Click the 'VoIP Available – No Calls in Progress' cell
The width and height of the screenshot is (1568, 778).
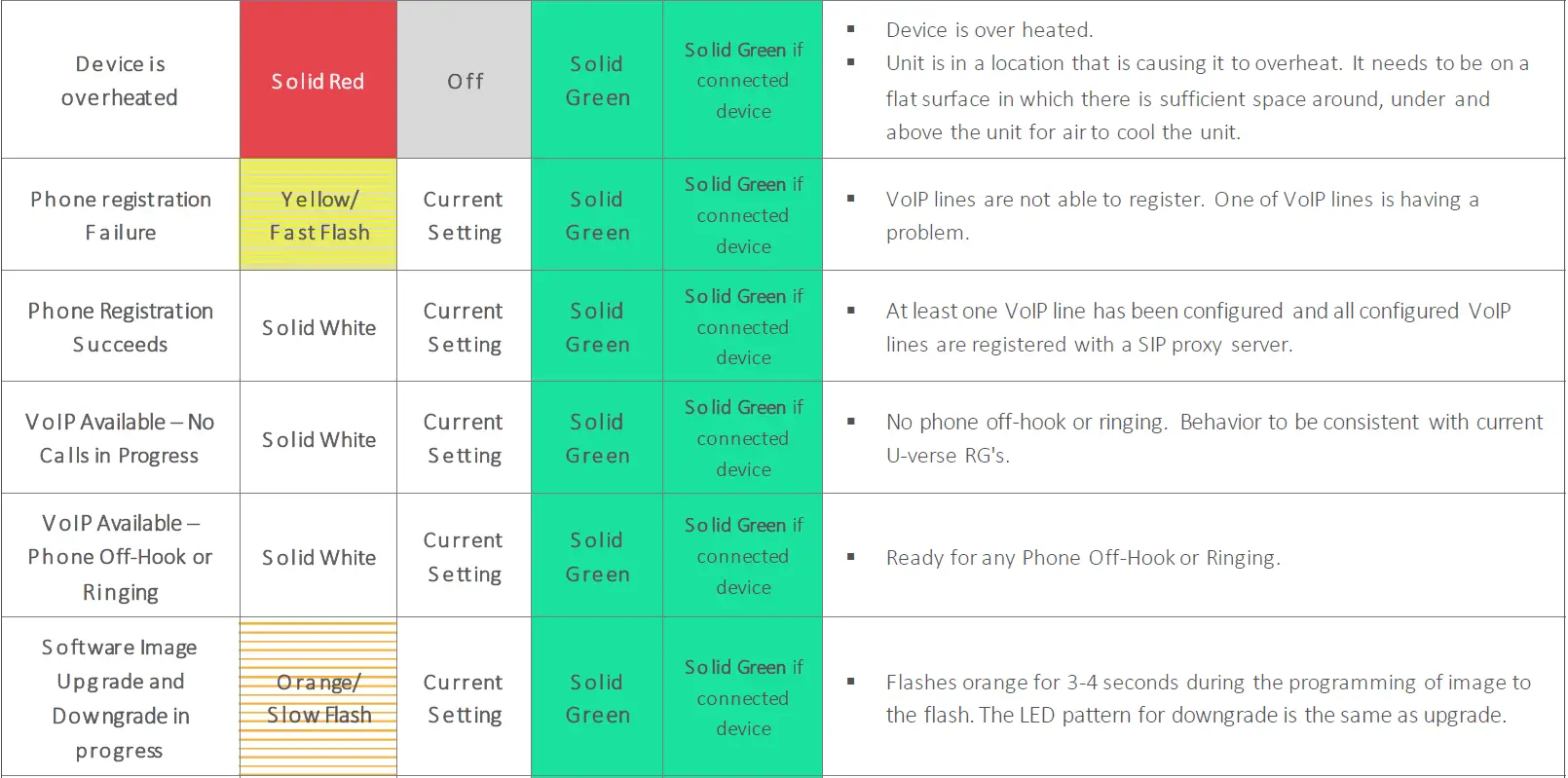click(x=120, y=438)
